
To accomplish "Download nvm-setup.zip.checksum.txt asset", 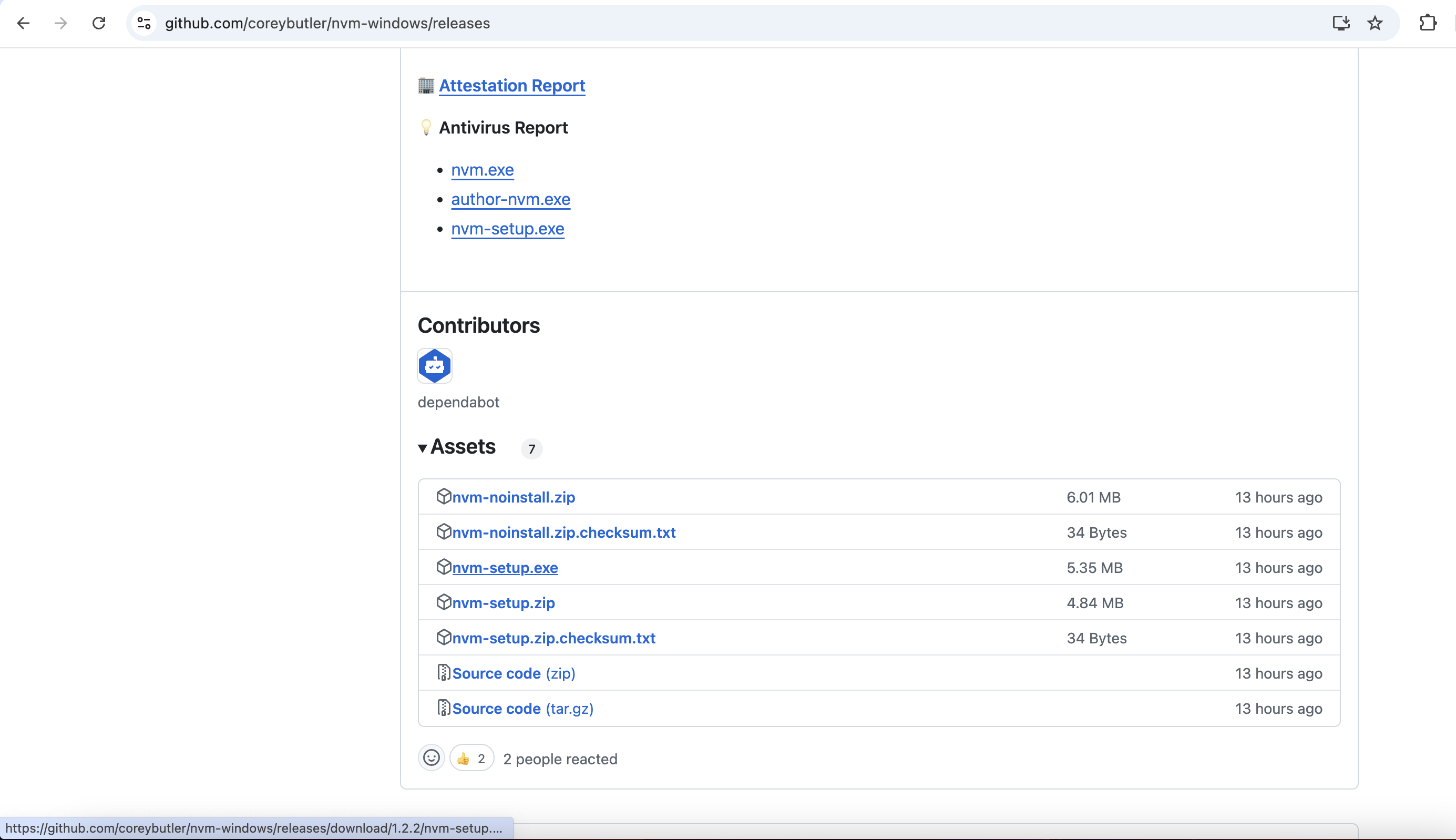I will [553, 638].
